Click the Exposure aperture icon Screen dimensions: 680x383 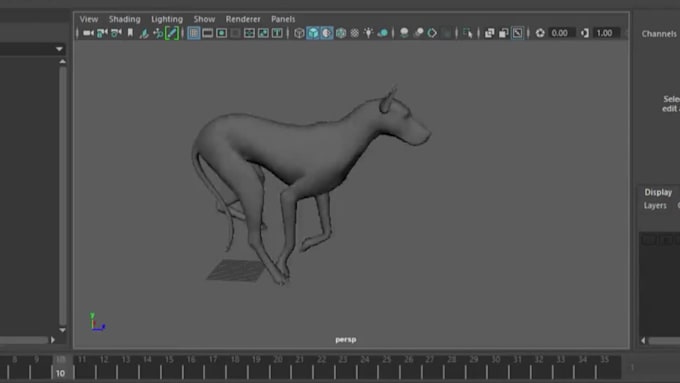coord(540,33)
